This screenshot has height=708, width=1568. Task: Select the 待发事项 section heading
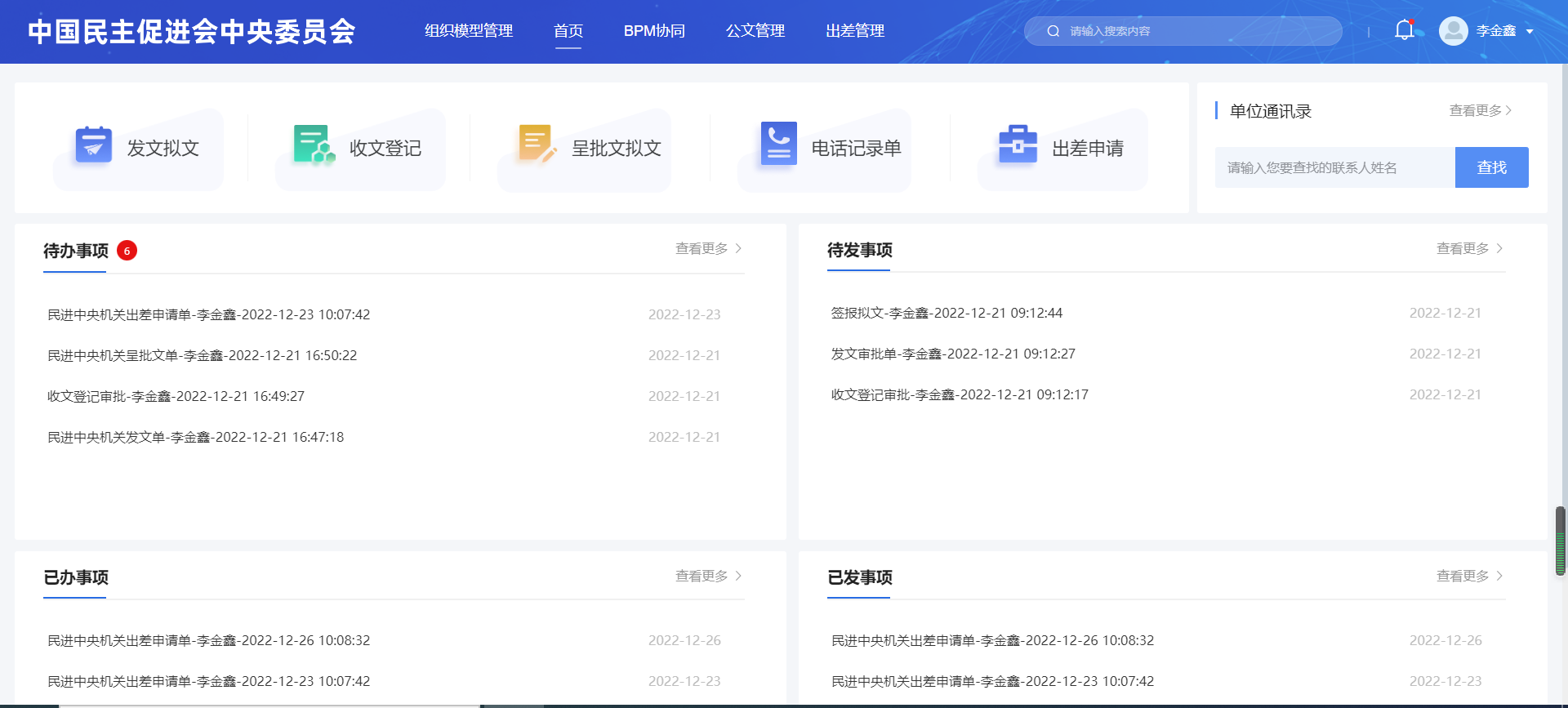click(860, 250)
